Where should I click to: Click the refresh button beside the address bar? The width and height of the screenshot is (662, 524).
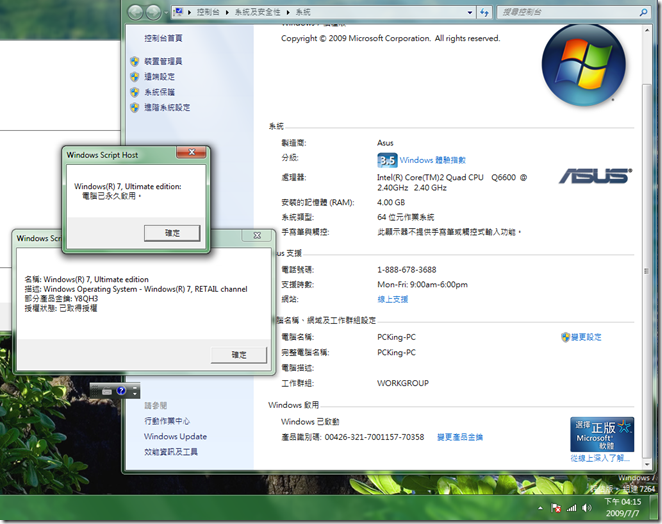pos(484,12)
